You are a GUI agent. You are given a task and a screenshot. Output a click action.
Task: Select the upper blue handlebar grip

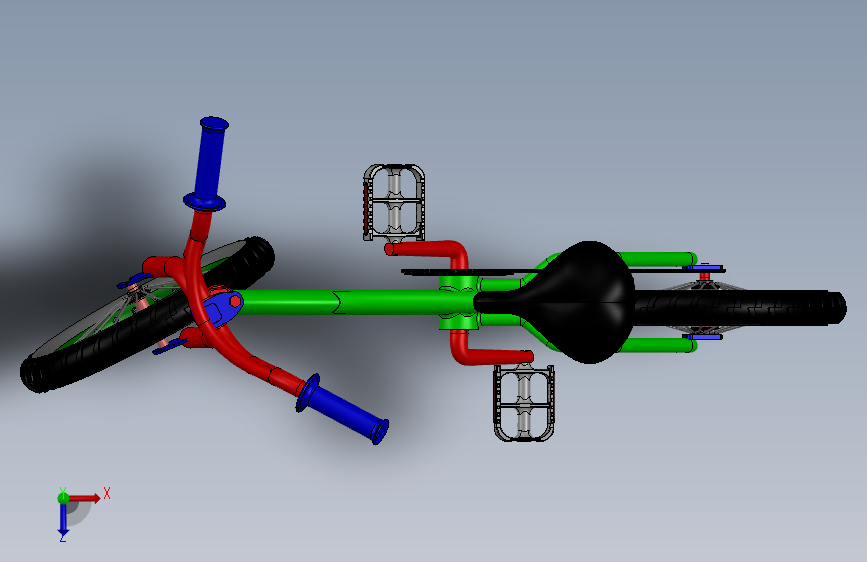point(208,165)
